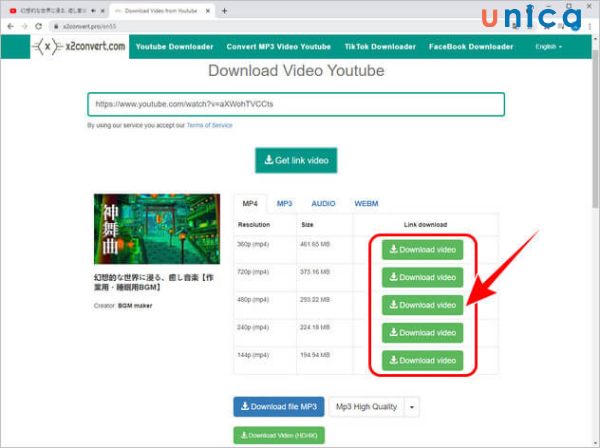
Task: Click the video thumbnail image
Action: (x=157, y=229)
